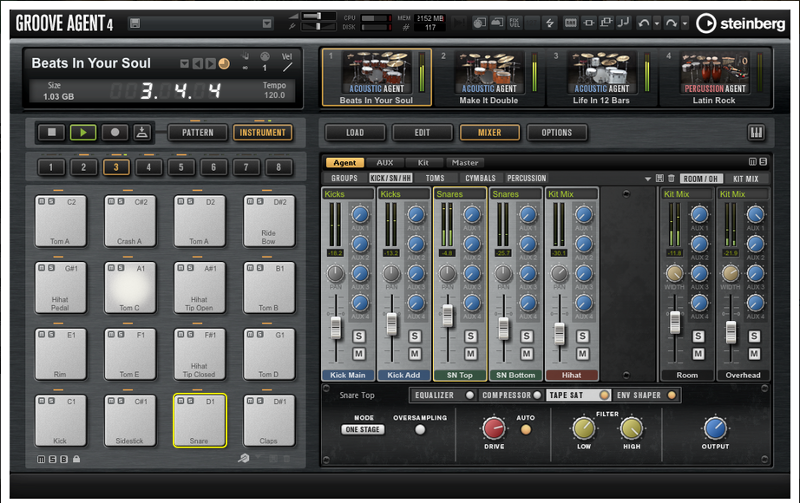Click the record button
Image resolution: width=800 pixels, height=503 pixels.
click(115, 133)
